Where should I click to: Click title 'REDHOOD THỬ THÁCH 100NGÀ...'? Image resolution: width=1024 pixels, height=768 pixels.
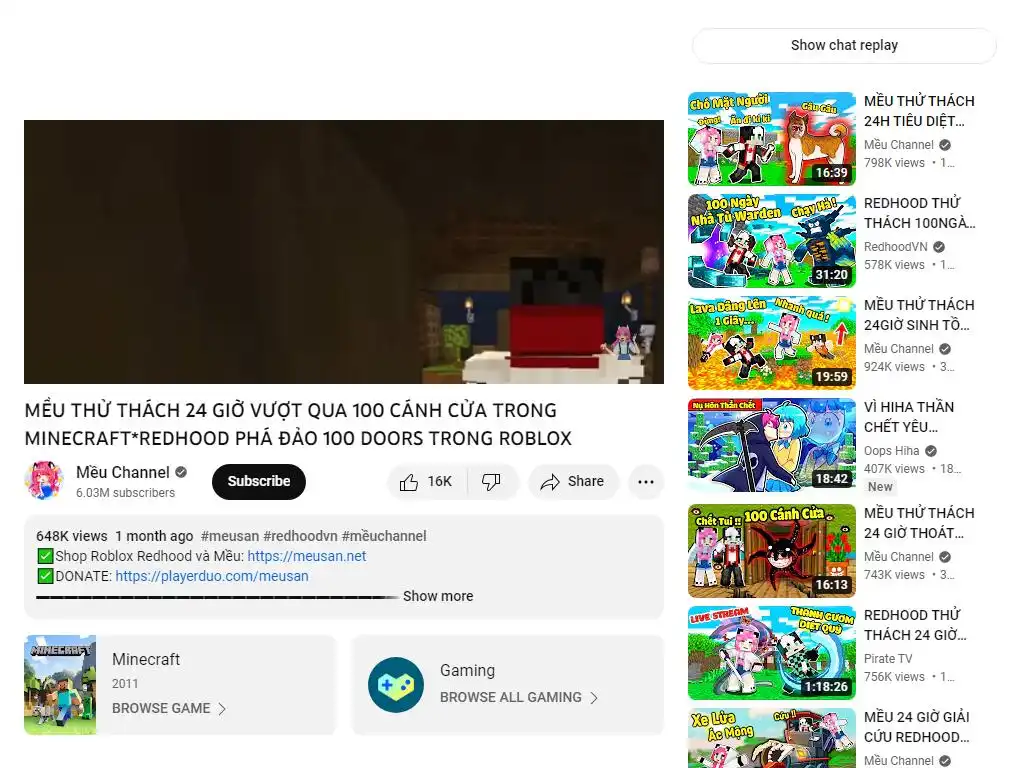tap(920, 213)
